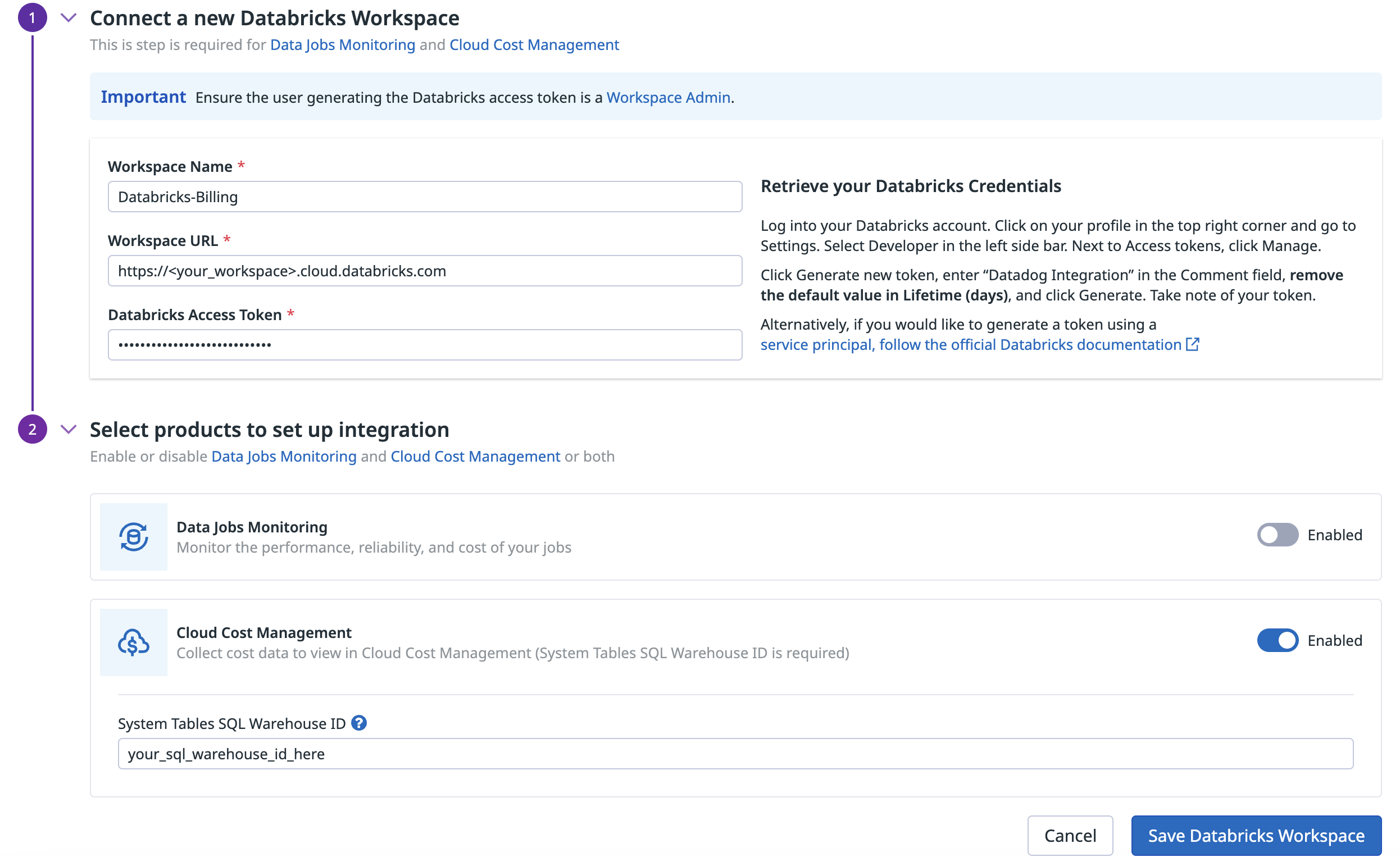Viewport: 1400px width, 857px height.
Task: Click the Save Databricks Workspace button
Action: (1256, 836)
